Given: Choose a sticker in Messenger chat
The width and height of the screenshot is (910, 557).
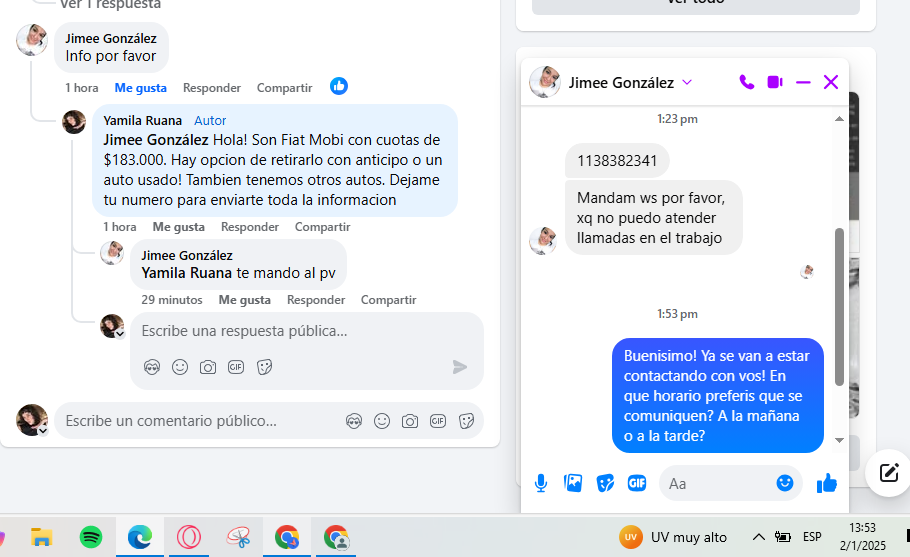Looking at the screenshot, I should (x=605, y=483).
